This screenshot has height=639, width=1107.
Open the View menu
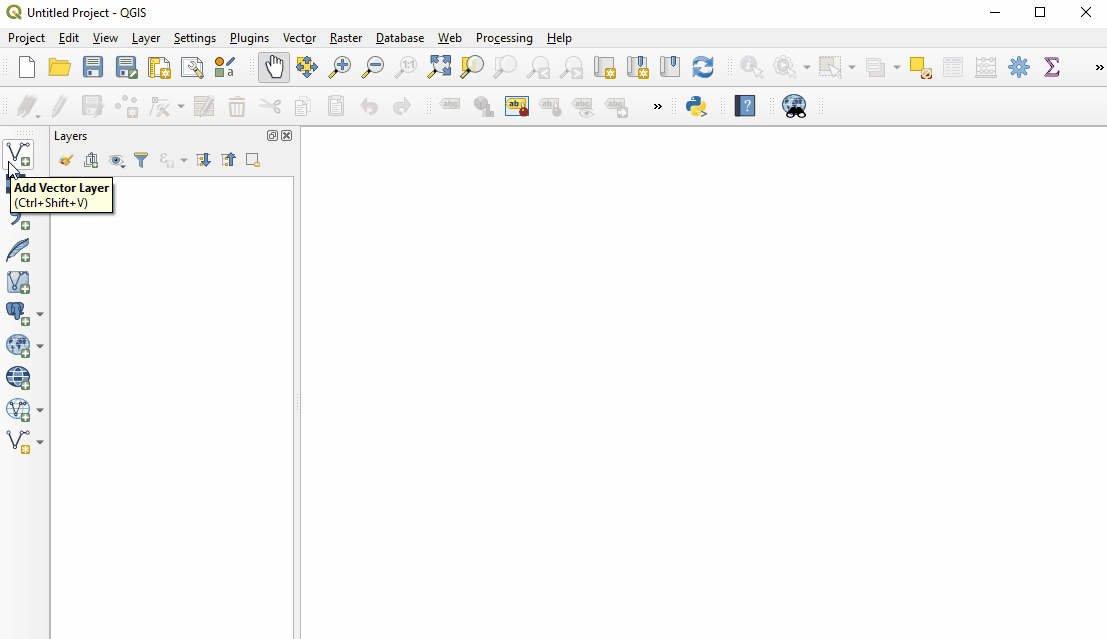[105, 38]
